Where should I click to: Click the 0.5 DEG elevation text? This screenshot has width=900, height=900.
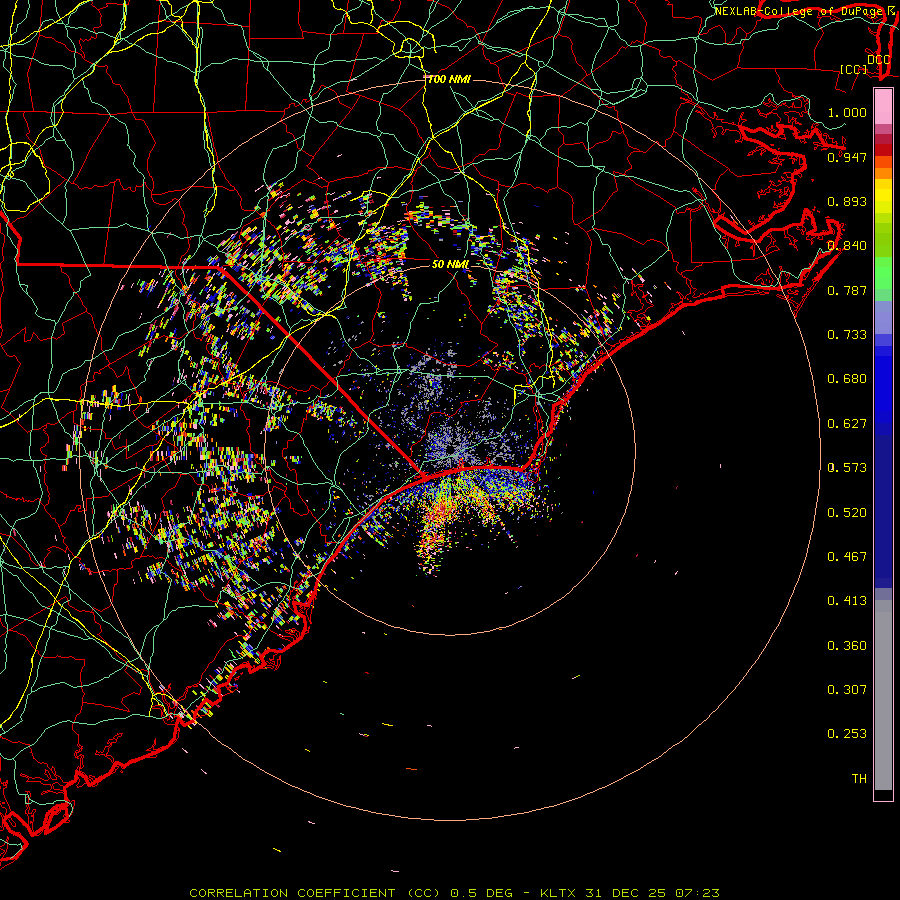coord(481,893)
